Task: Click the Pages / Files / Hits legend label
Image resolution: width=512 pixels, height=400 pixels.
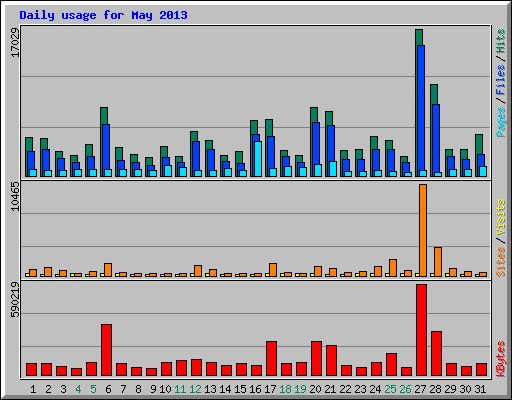Action: tap(500, 83)
